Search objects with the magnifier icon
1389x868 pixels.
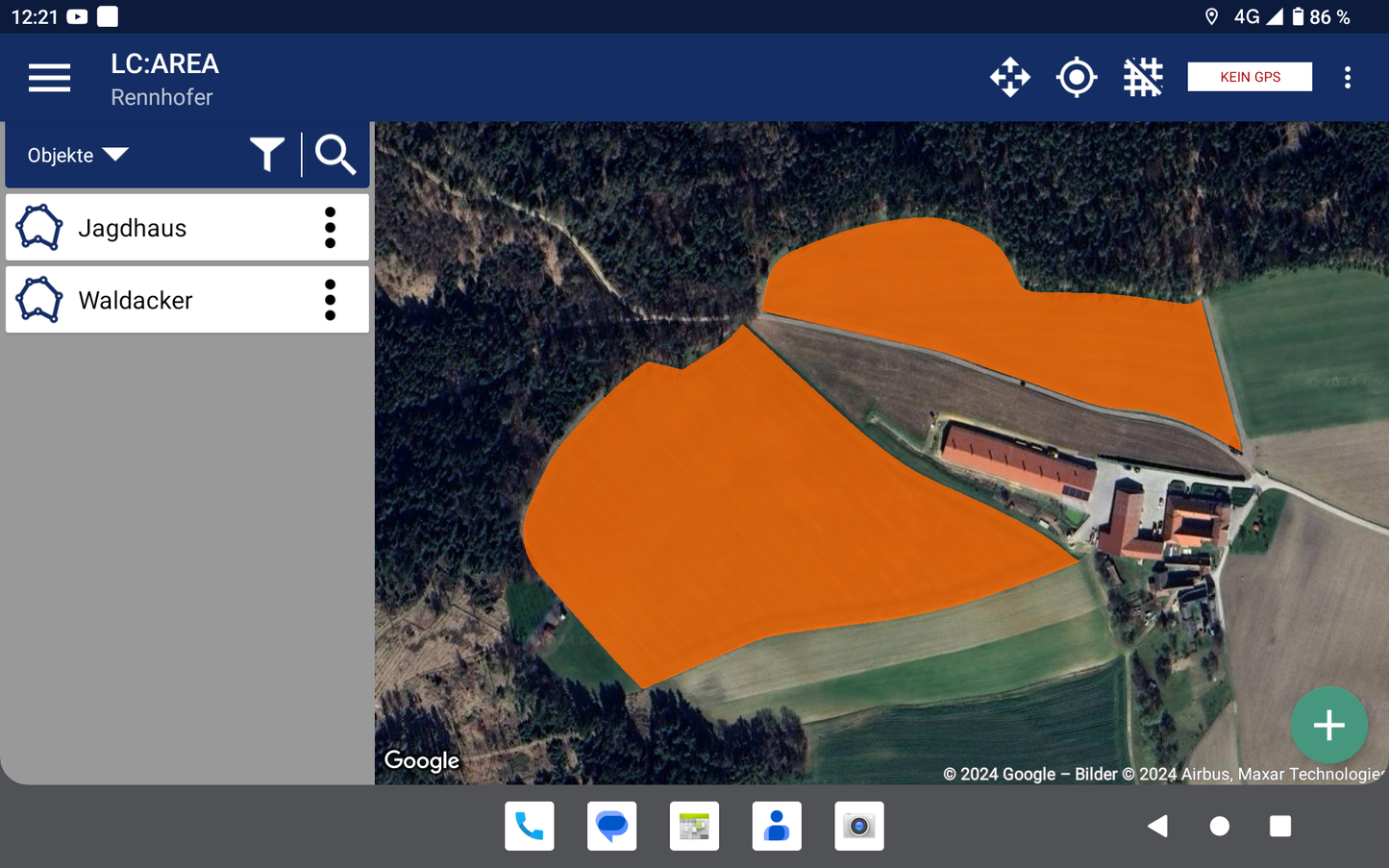coord(335,155)
